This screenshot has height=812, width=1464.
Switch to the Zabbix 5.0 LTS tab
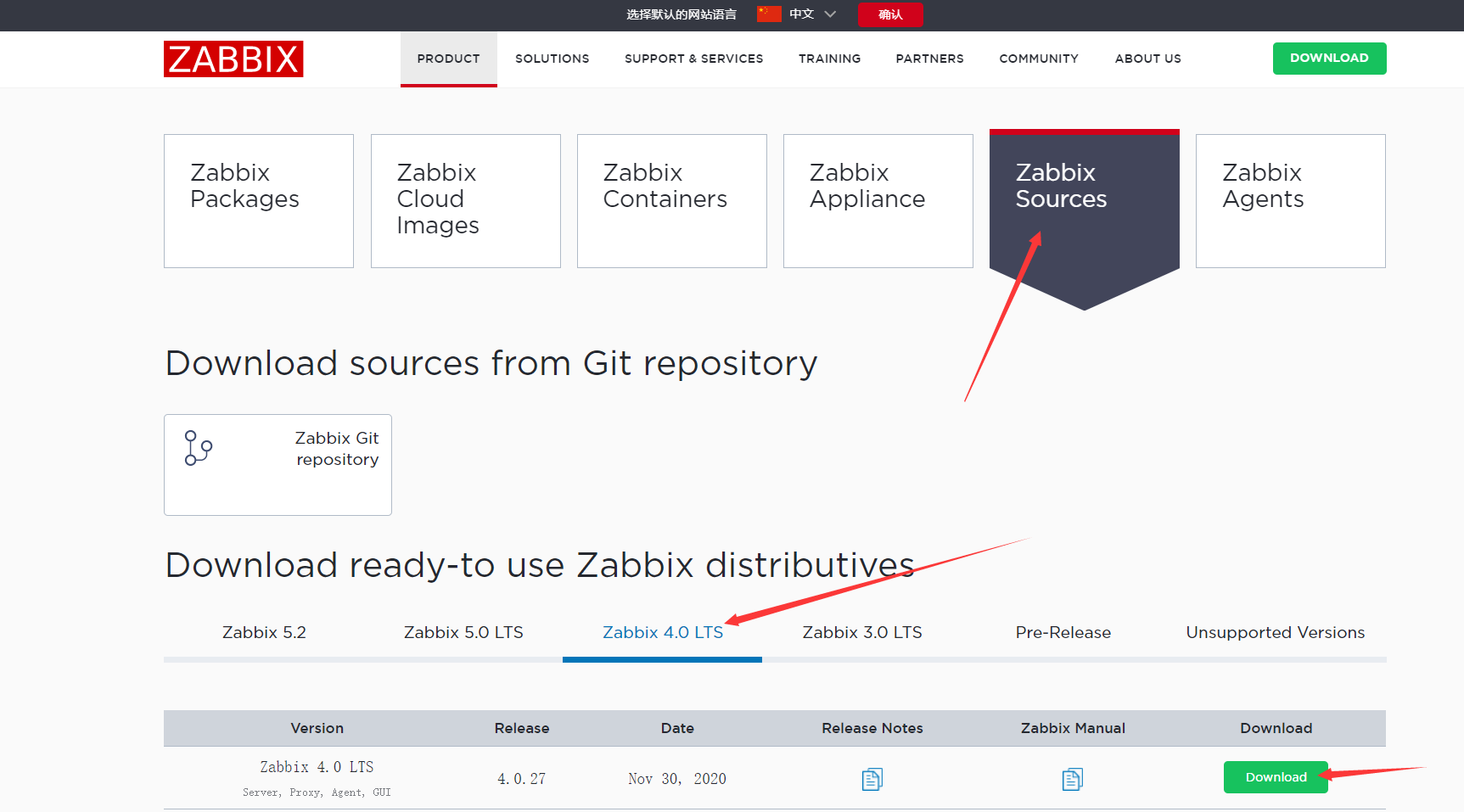463,632
